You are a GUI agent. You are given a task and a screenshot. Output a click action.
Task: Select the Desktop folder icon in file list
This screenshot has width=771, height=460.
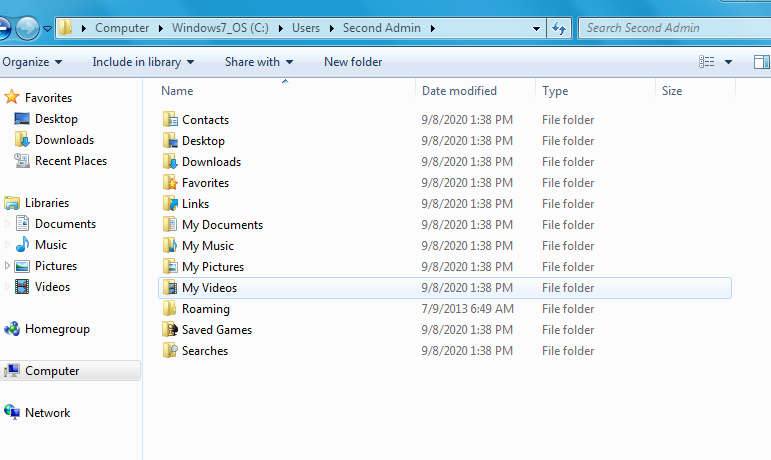(x=170, y=141)
